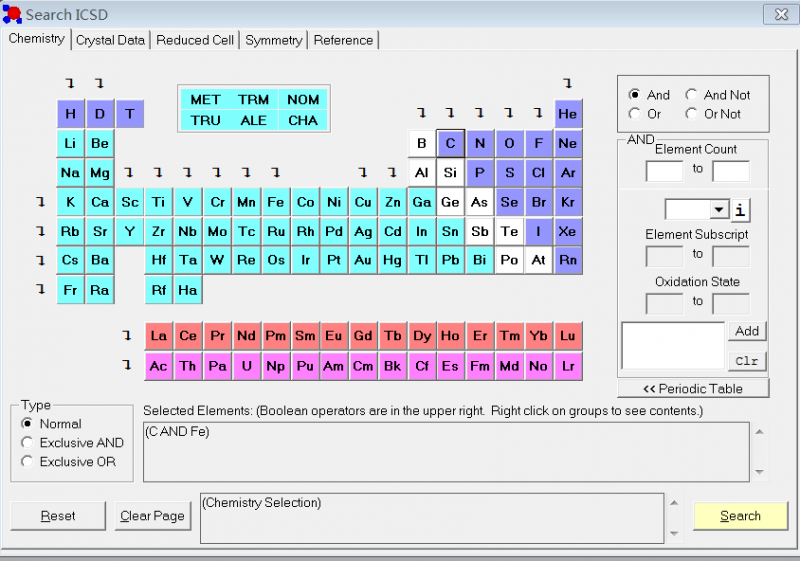Click the T tritium tile

[x=130, y=114]
